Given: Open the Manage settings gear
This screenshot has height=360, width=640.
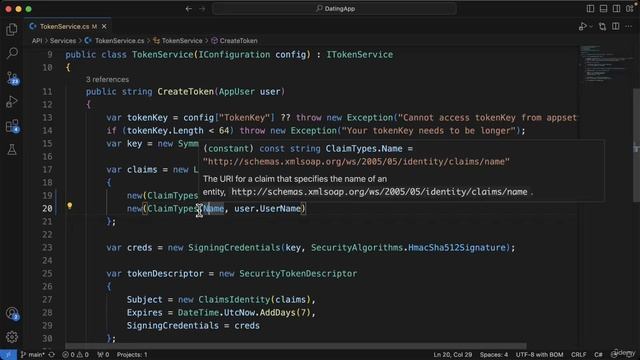Looking at the screenshot, I should [x=12, y=337].
